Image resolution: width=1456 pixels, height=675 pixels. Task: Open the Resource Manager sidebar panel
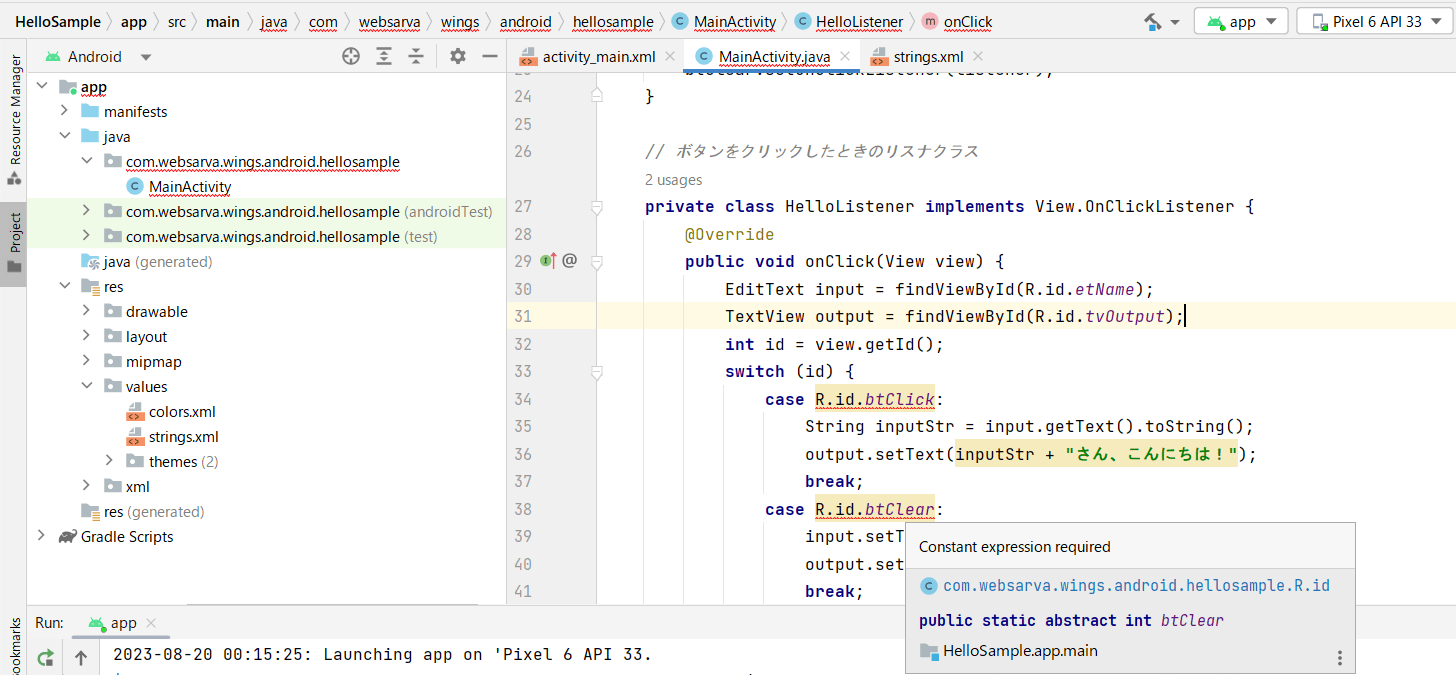coord(13,98)
